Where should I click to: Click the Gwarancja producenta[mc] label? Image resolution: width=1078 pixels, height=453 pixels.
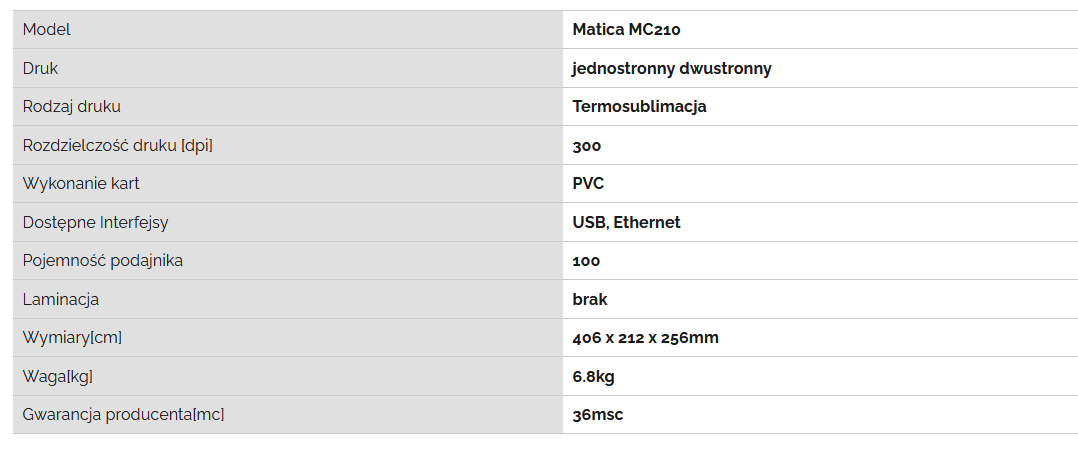click(123, 415)
